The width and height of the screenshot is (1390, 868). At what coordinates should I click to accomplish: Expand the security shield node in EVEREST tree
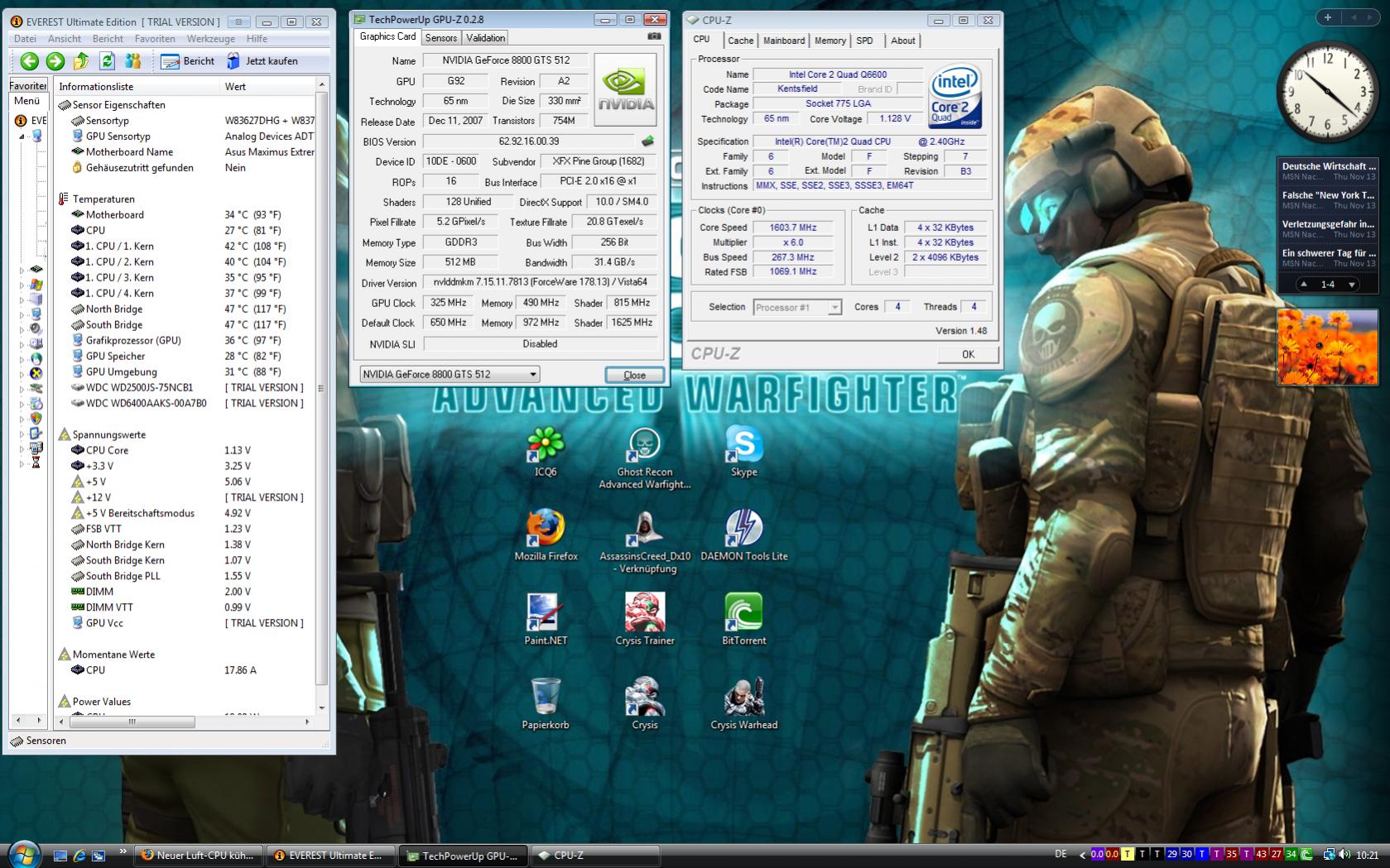(22, 419)
